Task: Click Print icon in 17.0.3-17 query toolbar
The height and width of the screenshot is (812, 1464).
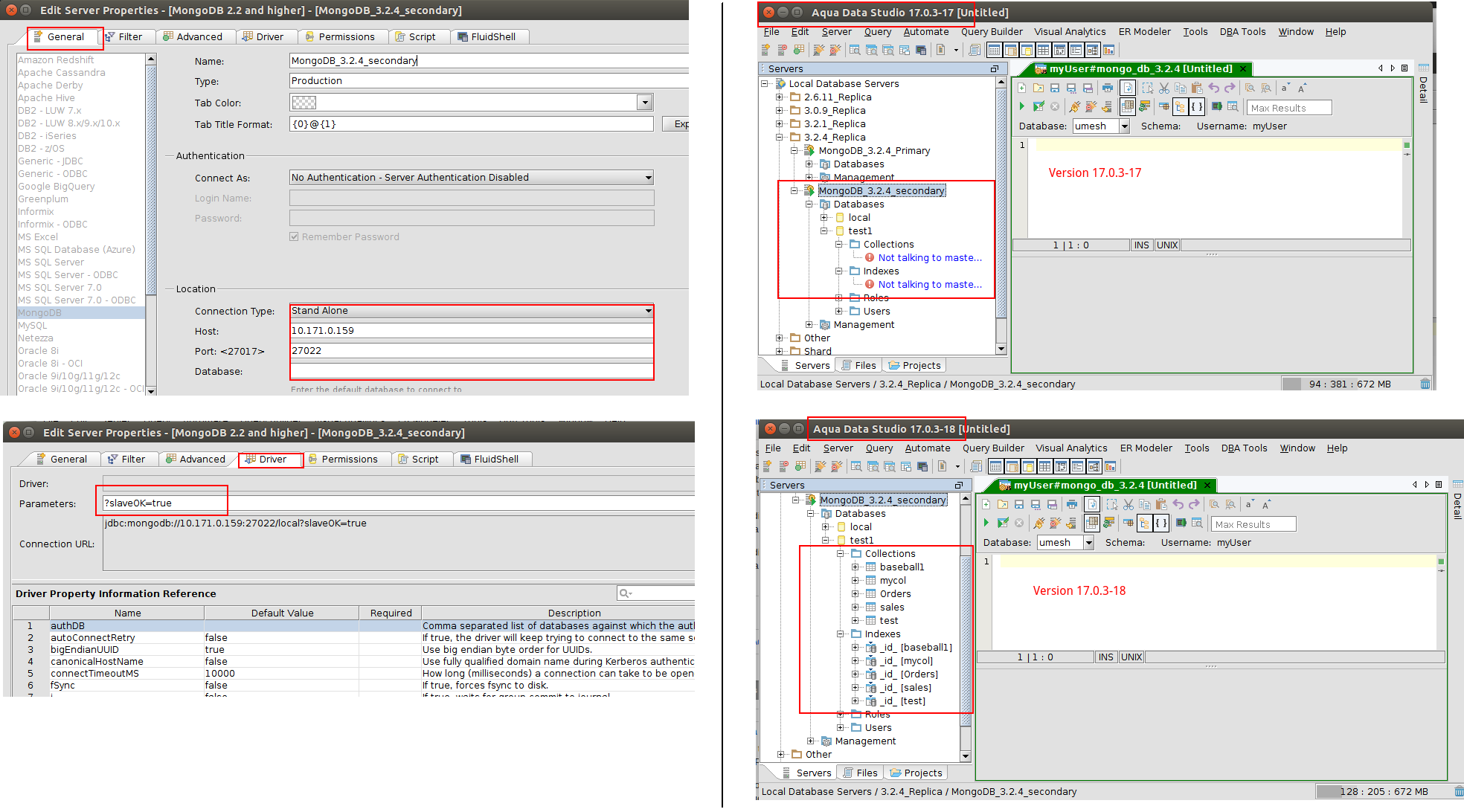Action: (1107, 88)
